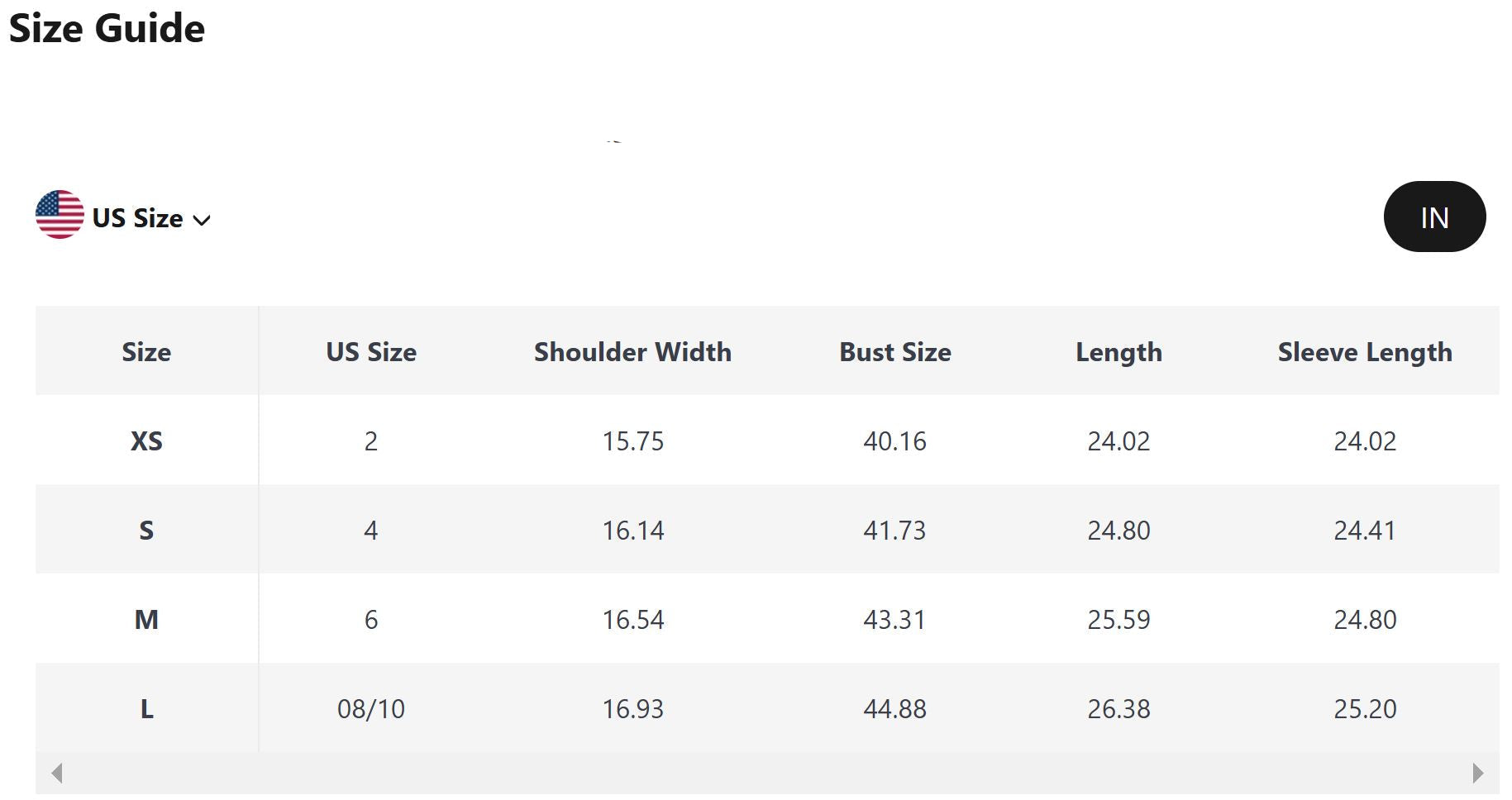Click the Size Guide heading
Screen dimensions: 1512x800
pos(107,29)
